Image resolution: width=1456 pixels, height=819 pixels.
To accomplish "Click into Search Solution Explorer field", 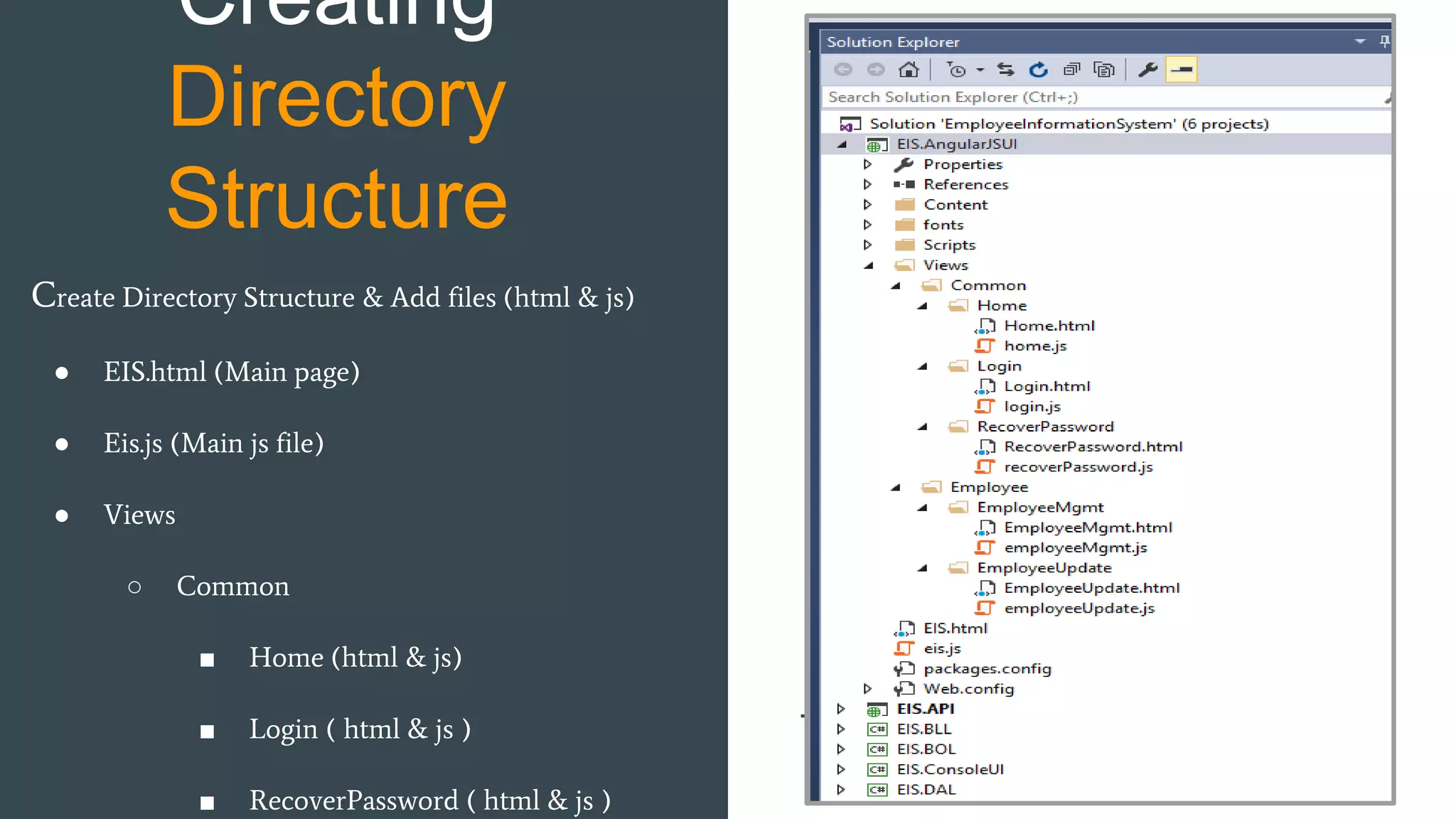I will click(x=1106, y=97).
